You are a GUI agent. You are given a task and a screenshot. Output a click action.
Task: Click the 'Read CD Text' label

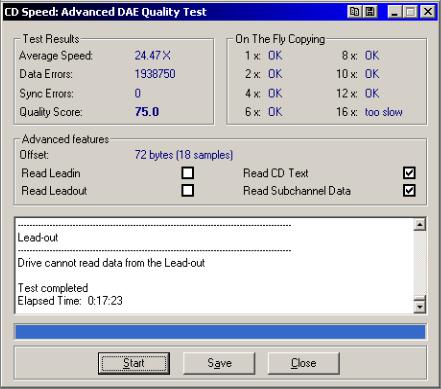tap(276, 173)
